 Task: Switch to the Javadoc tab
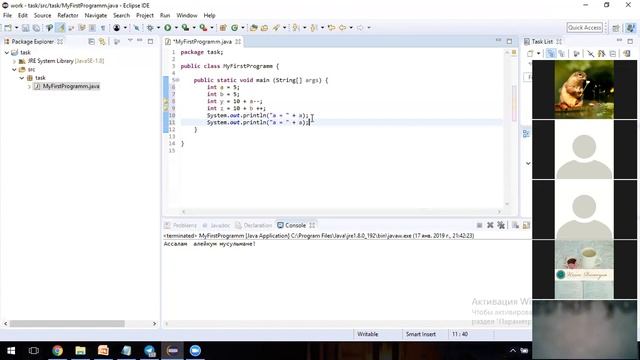tap(216, 225)
